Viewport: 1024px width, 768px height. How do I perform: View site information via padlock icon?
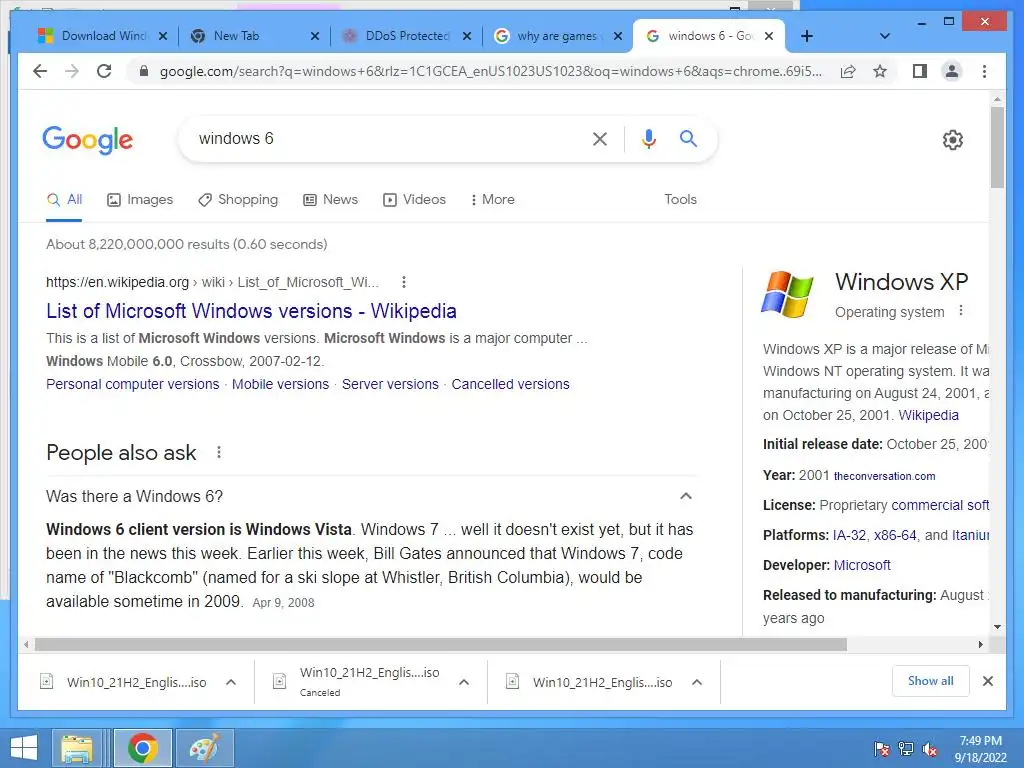click(144, 71)
